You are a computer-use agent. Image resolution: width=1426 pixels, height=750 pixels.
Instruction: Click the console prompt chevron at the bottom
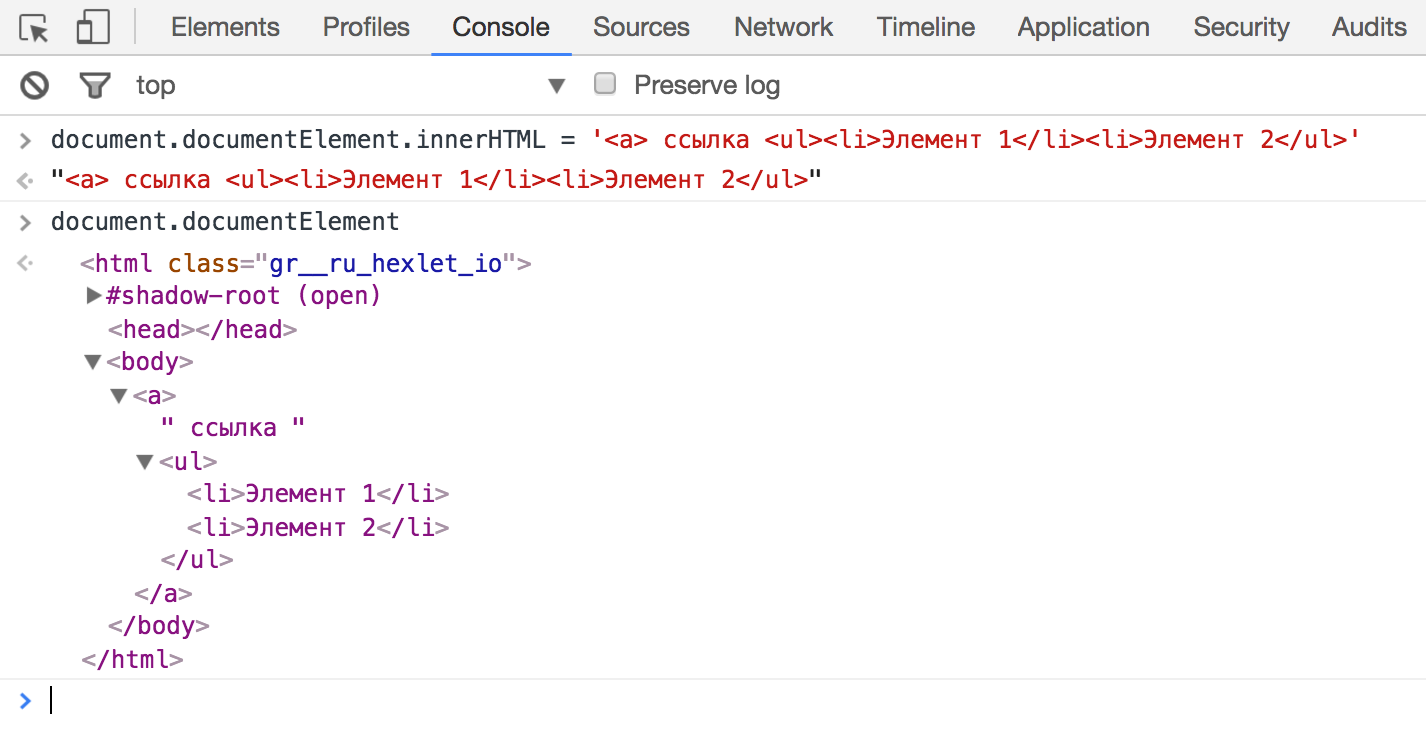25,700
